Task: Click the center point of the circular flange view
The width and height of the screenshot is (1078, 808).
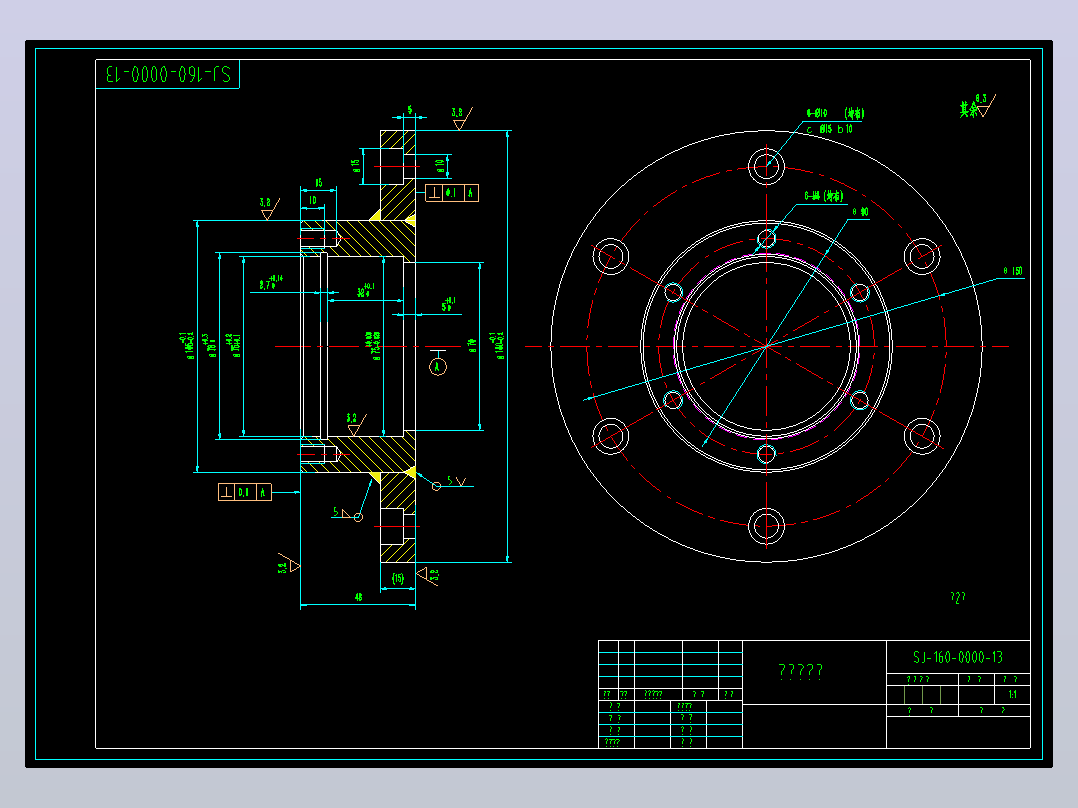Action: (767, 347)
